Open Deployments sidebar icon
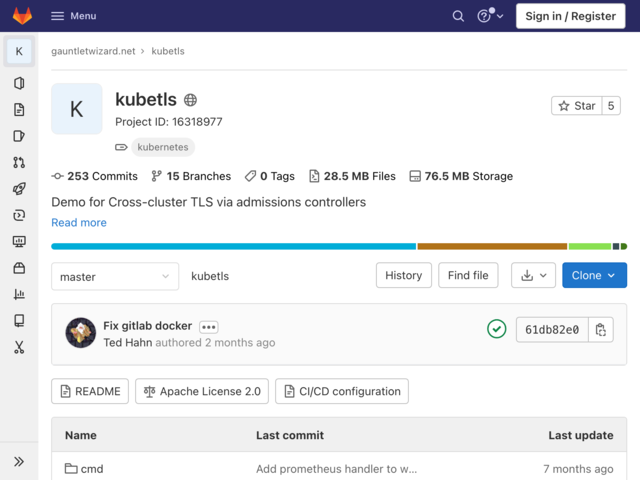The width and height of the screenshot is (640, 480). (19, 215)
